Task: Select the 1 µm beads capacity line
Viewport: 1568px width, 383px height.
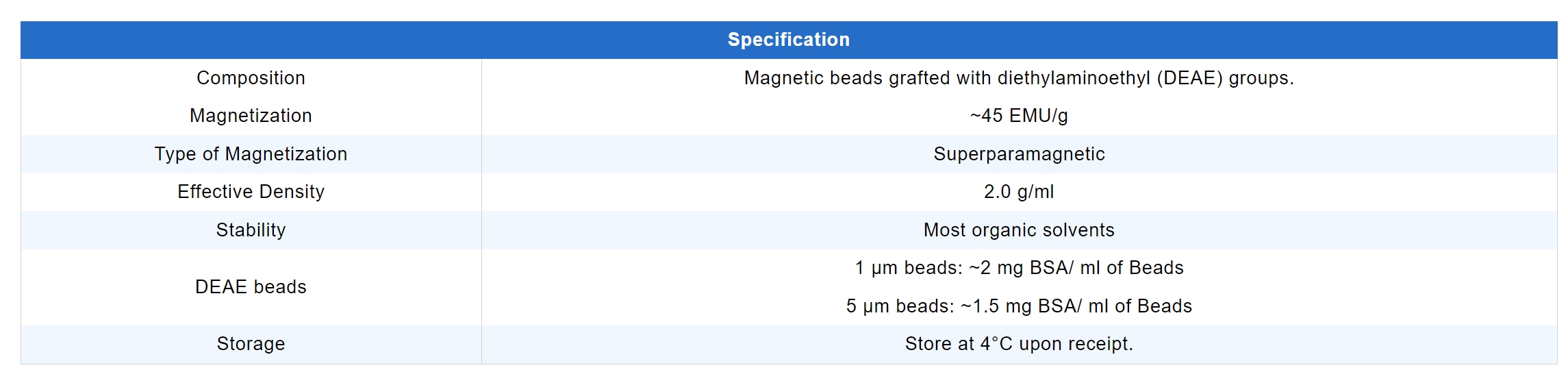Action: coord(1019,268)
